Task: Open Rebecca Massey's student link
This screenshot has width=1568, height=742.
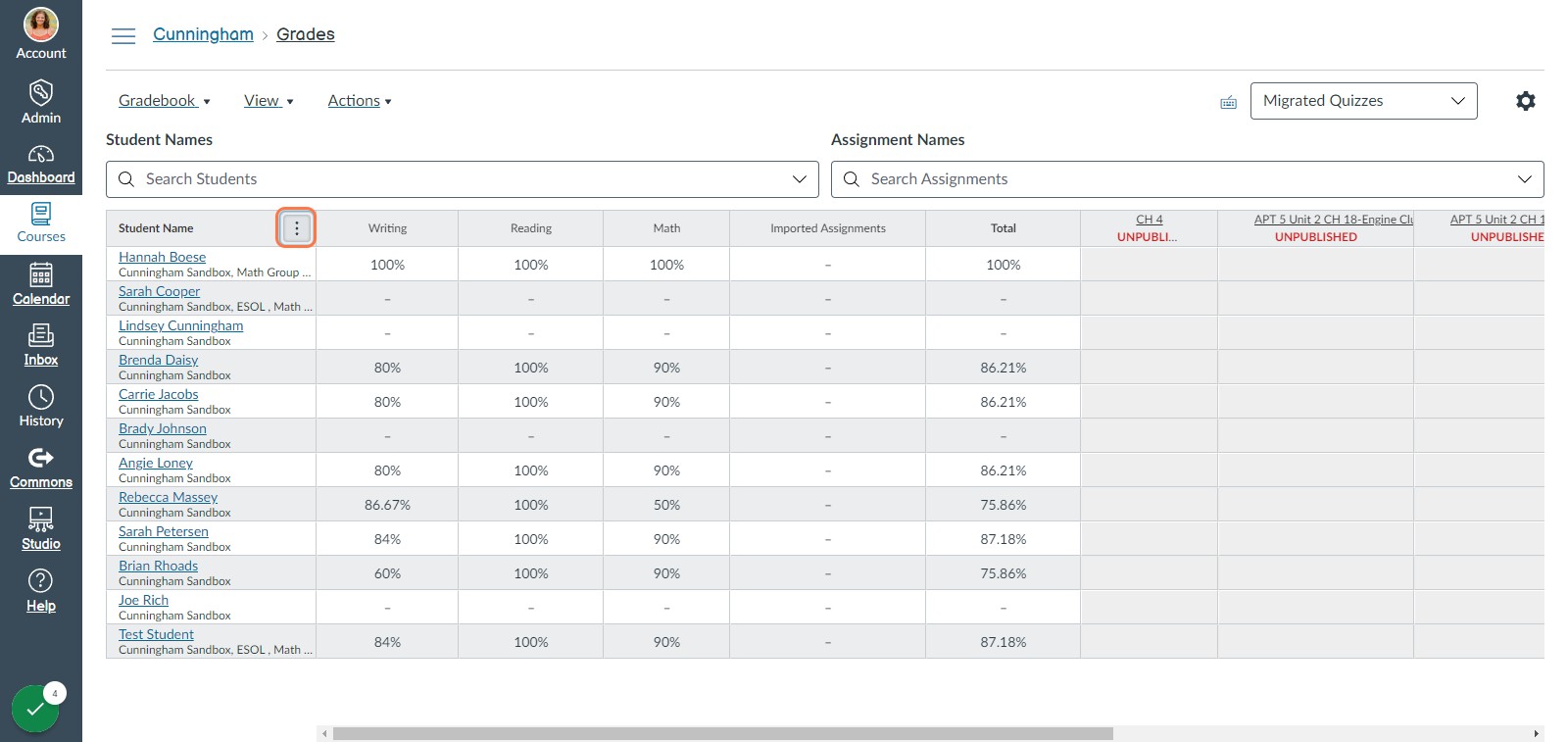Action: 169,497
